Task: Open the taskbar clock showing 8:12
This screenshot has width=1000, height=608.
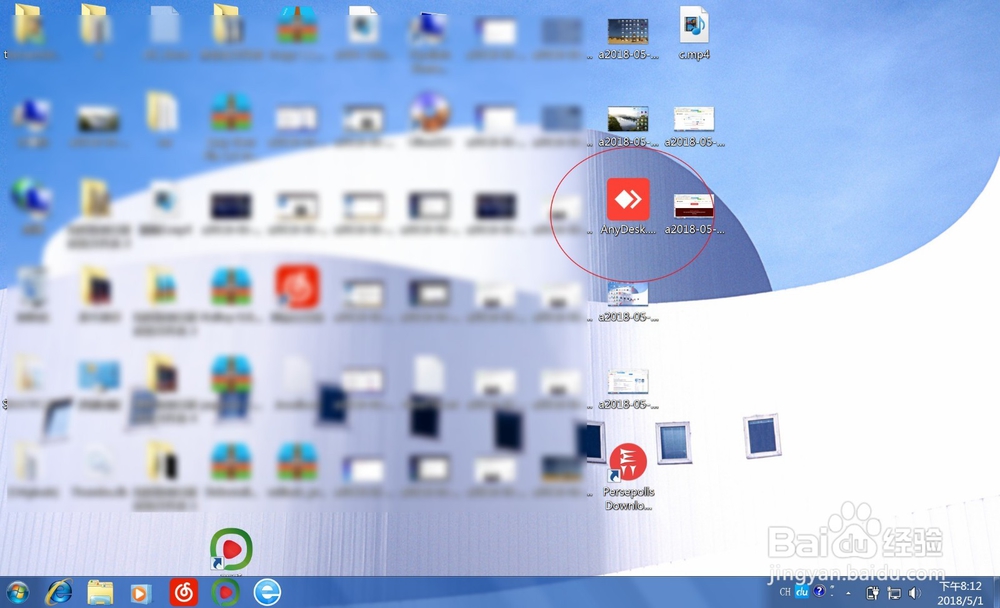Action: coord(960,593)
